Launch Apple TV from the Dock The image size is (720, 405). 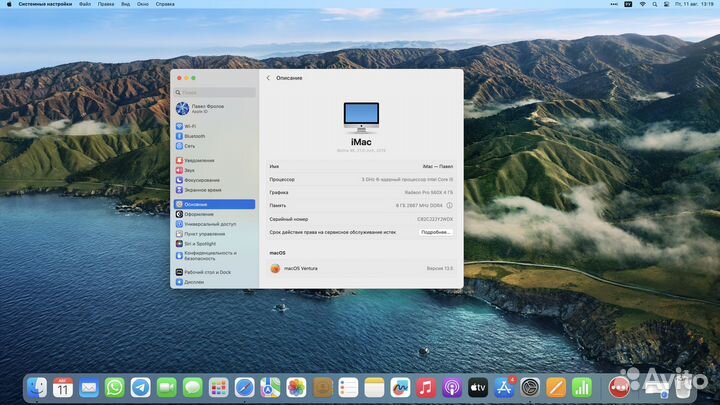point(478,388)
